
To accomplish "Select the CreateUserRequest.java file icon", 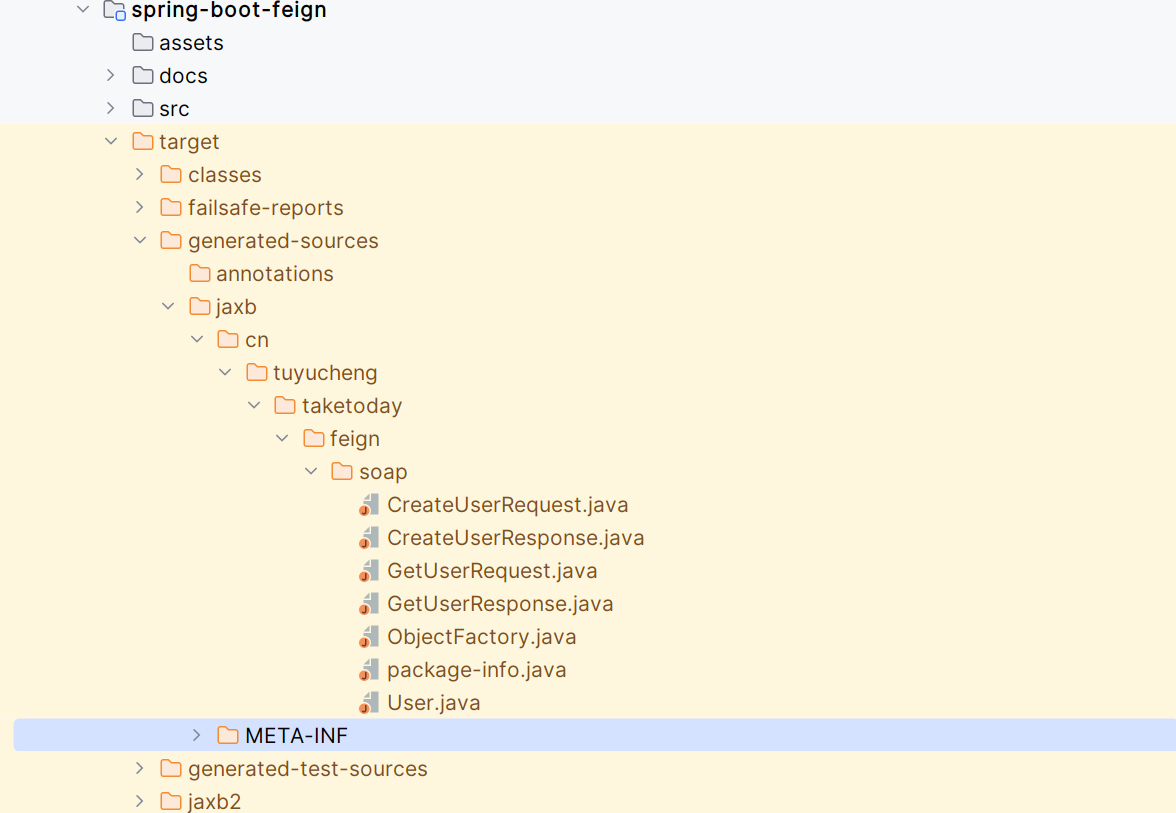I will [x=368, y=505].
